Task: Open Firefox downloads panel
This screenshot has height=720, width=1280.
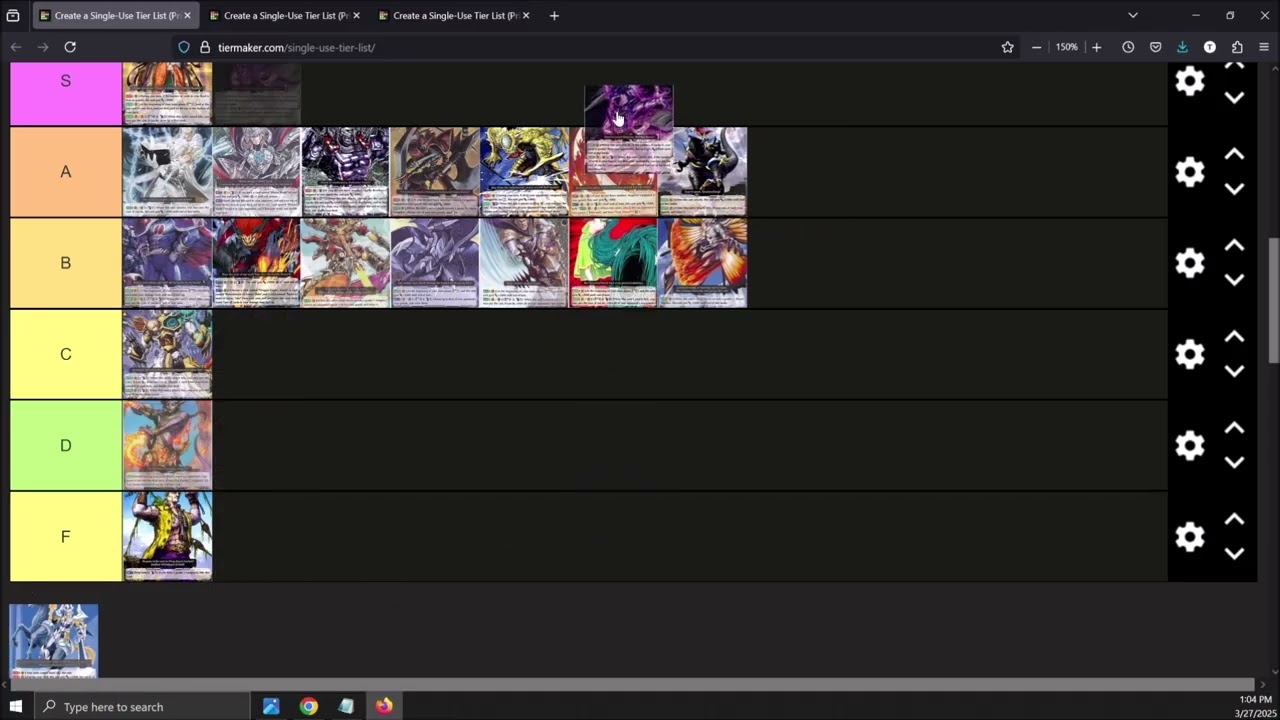Action: pos(1182,47)
